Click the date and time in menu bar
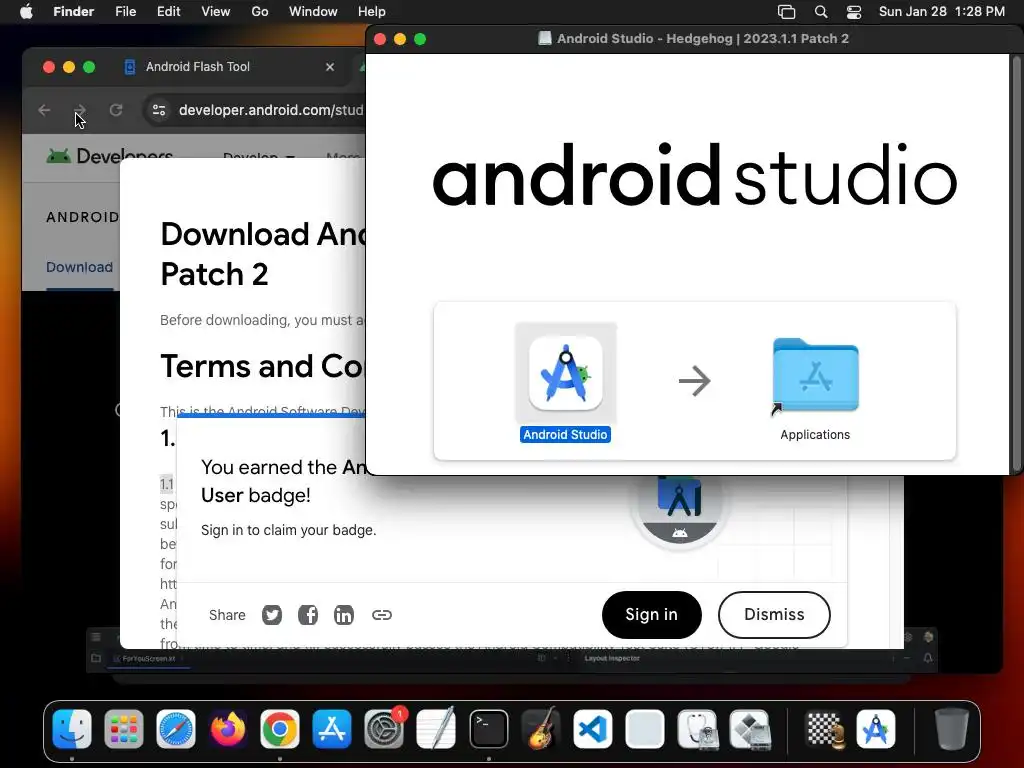The image size is (1024, 768). pos(941,12)
